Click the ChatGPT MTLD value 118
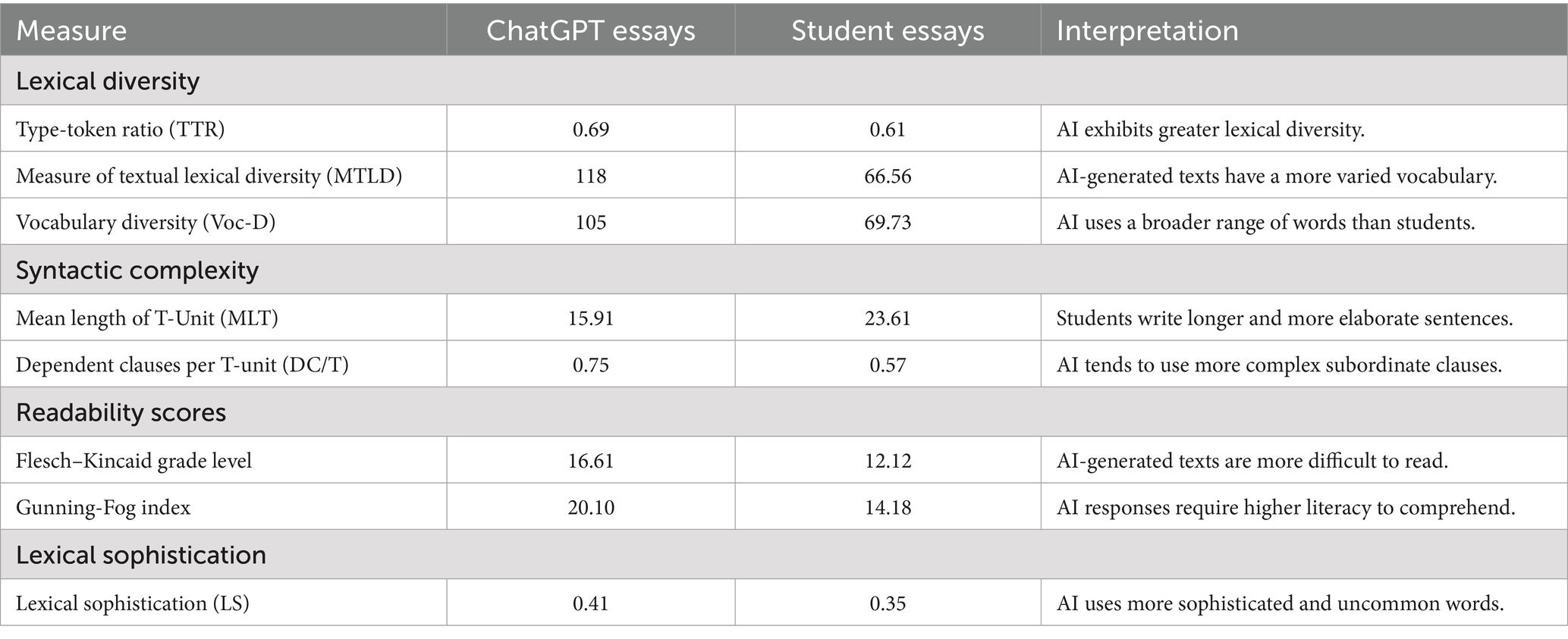This screenshot has height=639, width=1568. (590, 177)
